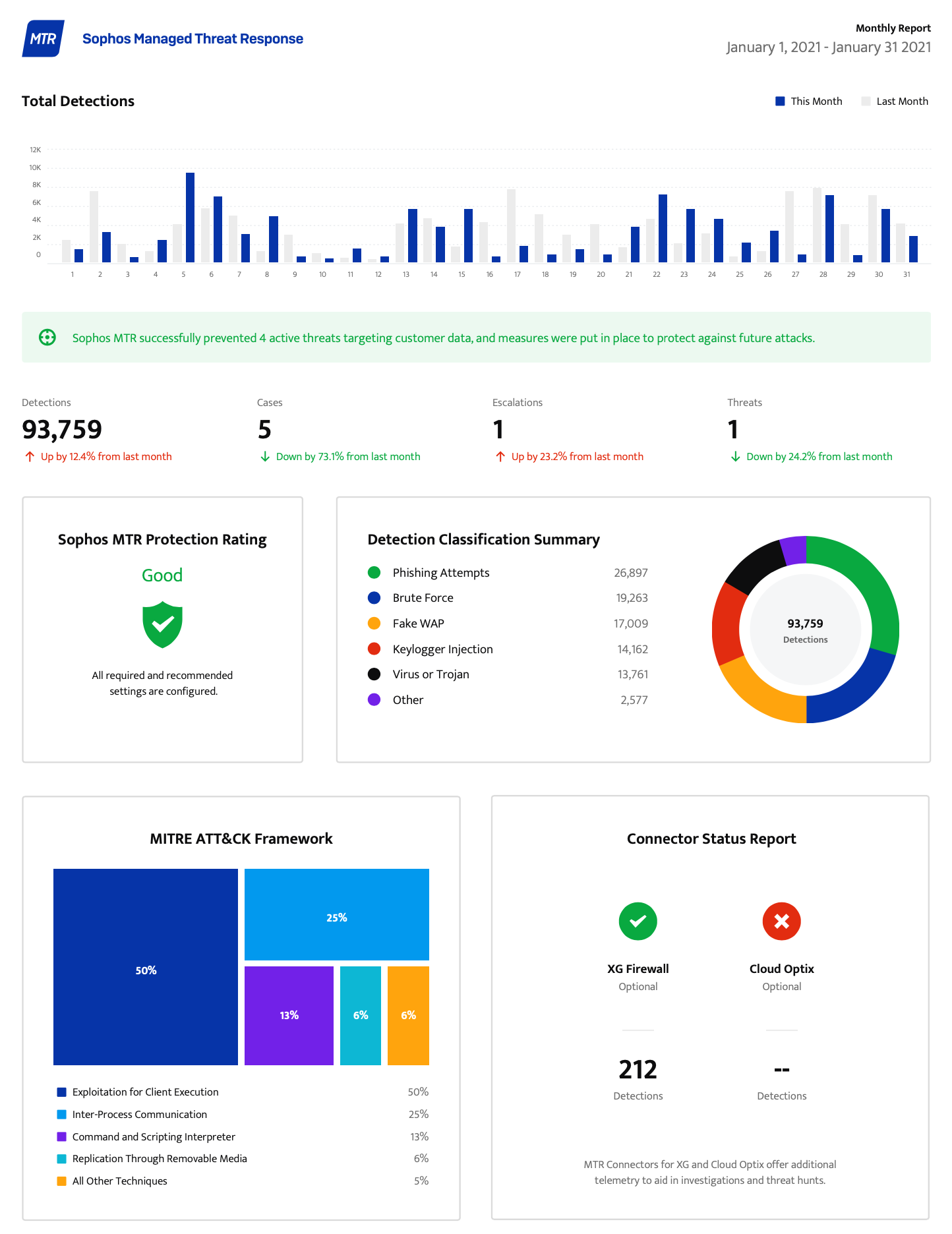Screen dimensions: 952x1234
Task: Click the day 5 blue detection bar
Action: (x=190, y=218)
